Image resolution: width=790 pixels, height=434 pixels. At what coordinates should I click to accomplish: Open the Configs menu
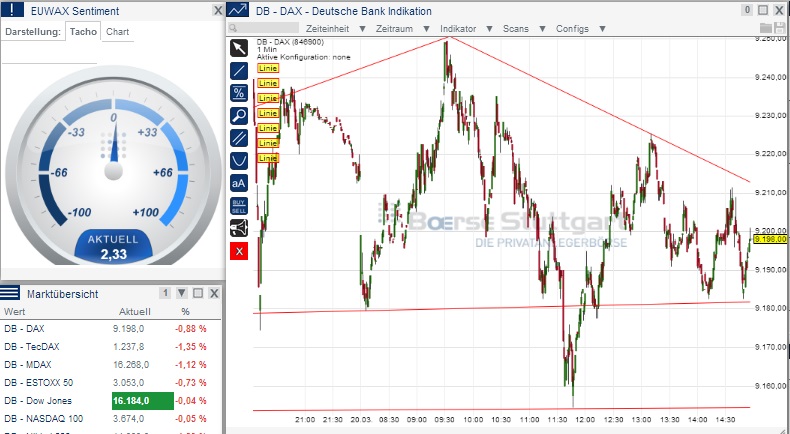pos(572,29)
